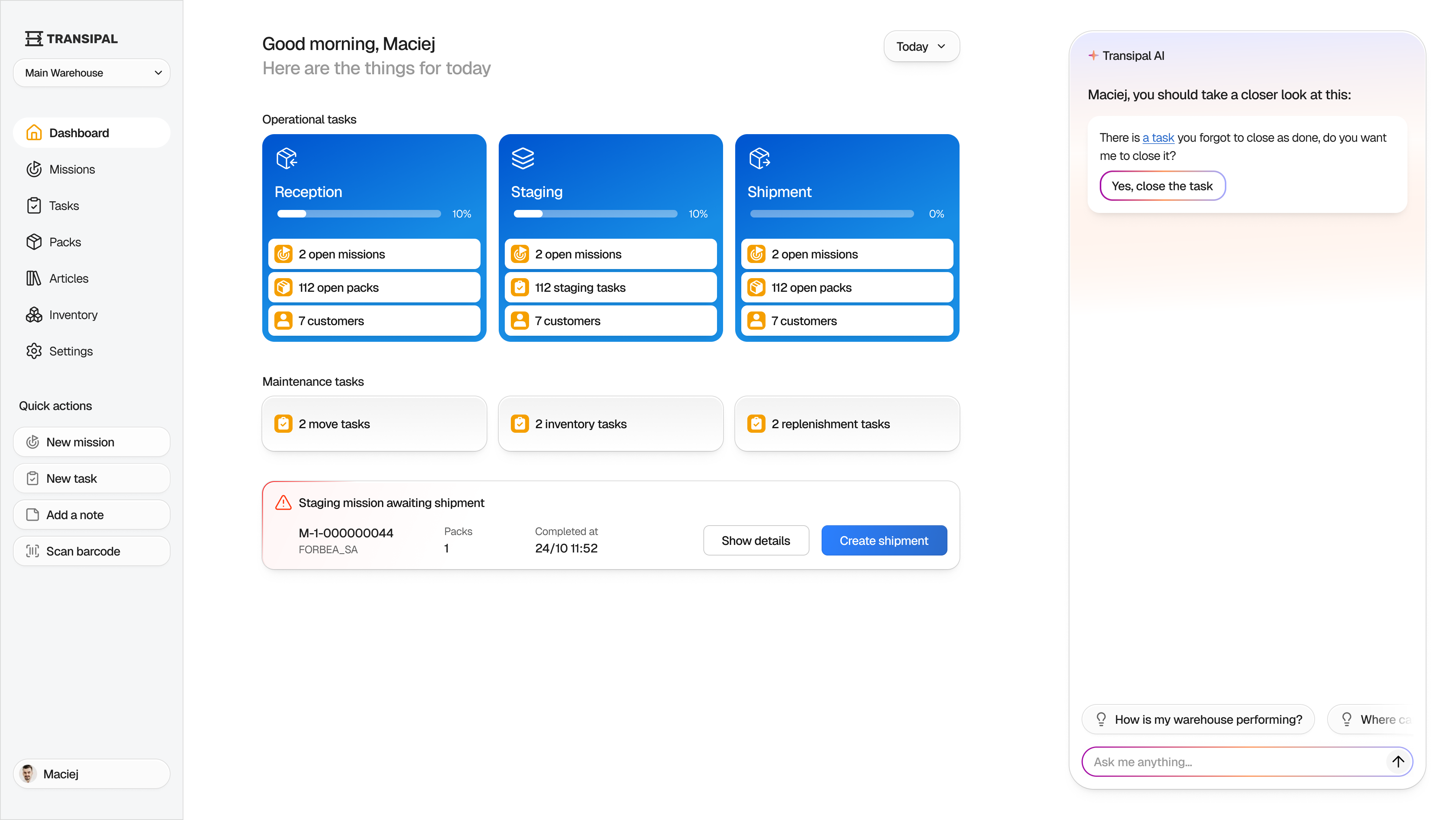Click Yes, close the task

(x=1162, y=186)
